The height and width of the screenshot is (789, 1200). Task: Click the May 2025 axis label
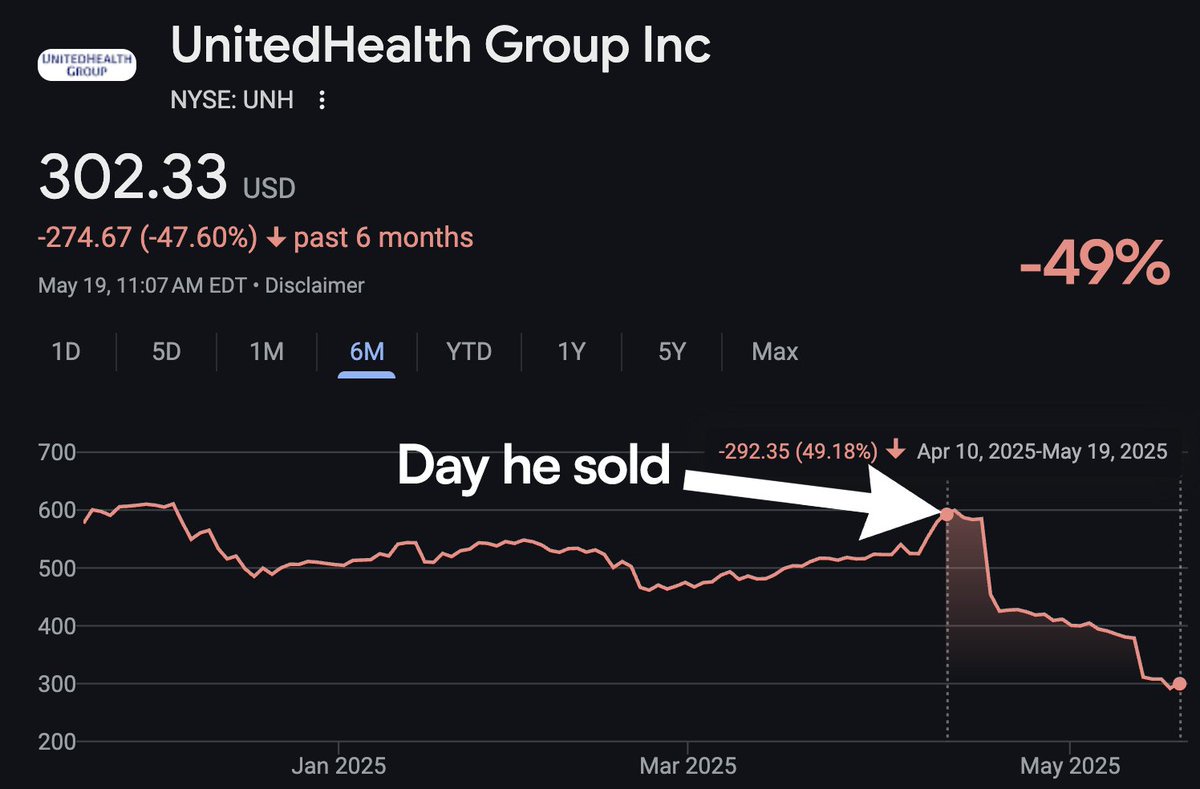tap(1070, 767)
